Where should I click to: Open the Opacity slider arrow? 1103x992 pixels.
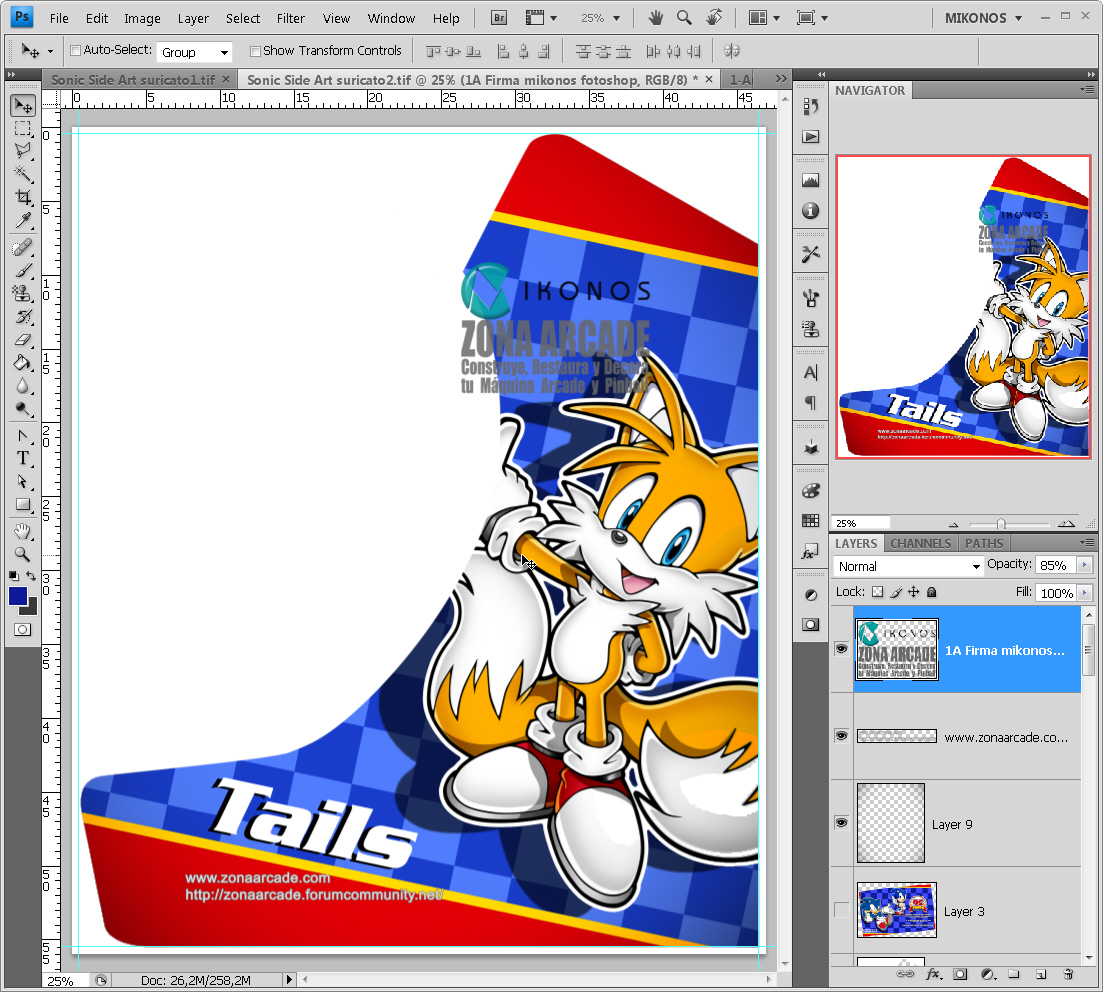click(x=1084, y=565)
